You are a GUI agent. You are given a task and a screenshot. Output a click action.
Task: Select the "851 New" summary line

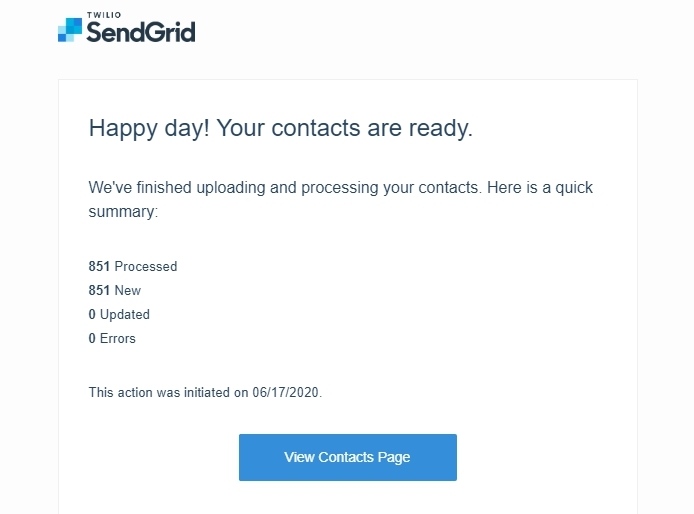click(115, 290)
